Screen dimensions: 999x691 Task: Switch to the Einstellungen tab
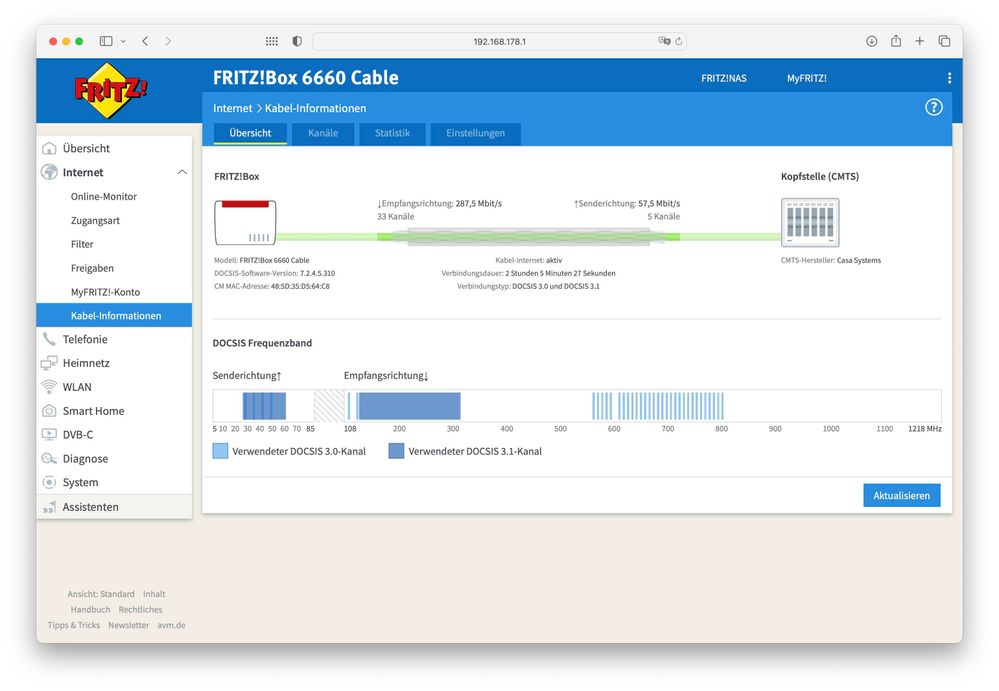(x=475, y=133)
